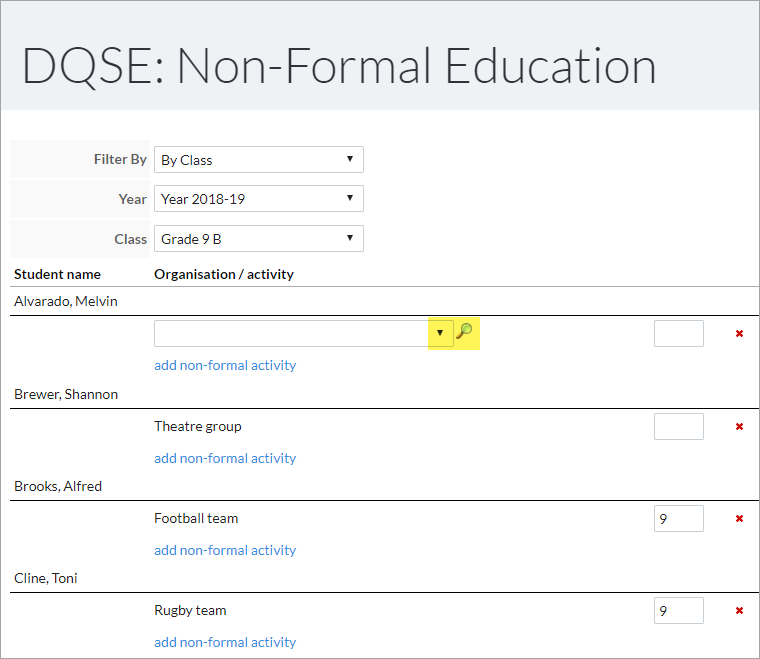Click the Theatre group activity text
Screen dimensions: 760x659
(x=198, y=426)
